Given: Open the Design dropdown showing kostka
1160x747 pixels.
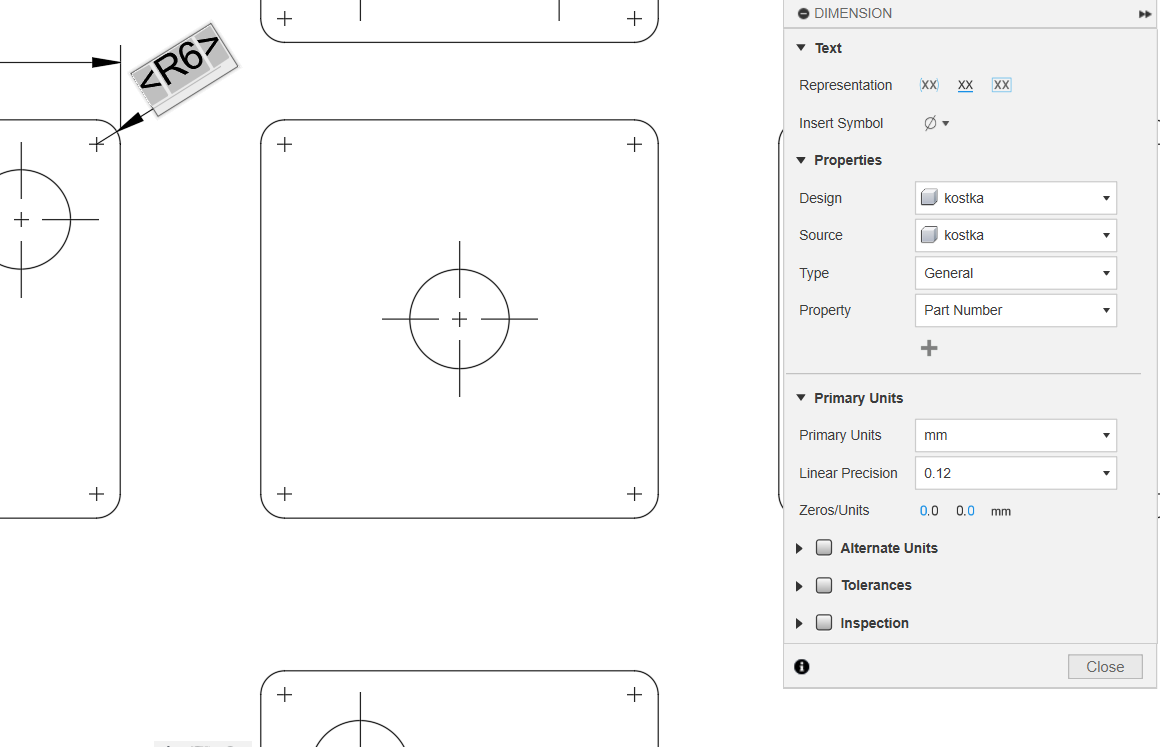Looking at the screenshot, I should [x=1015, y=198].
